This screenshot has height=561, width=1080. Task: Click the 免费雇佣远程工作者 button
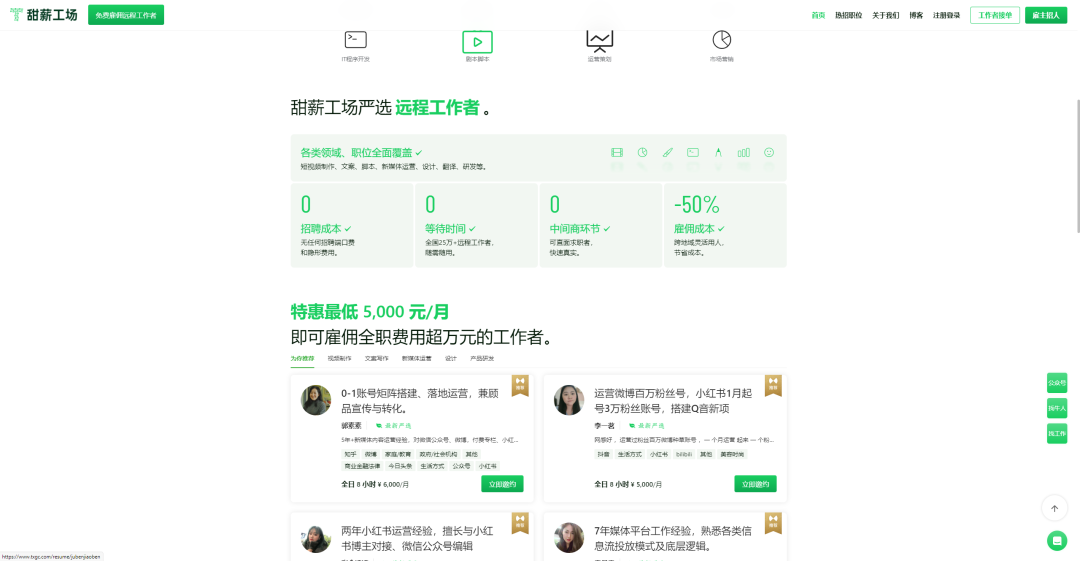coord(126,15)
